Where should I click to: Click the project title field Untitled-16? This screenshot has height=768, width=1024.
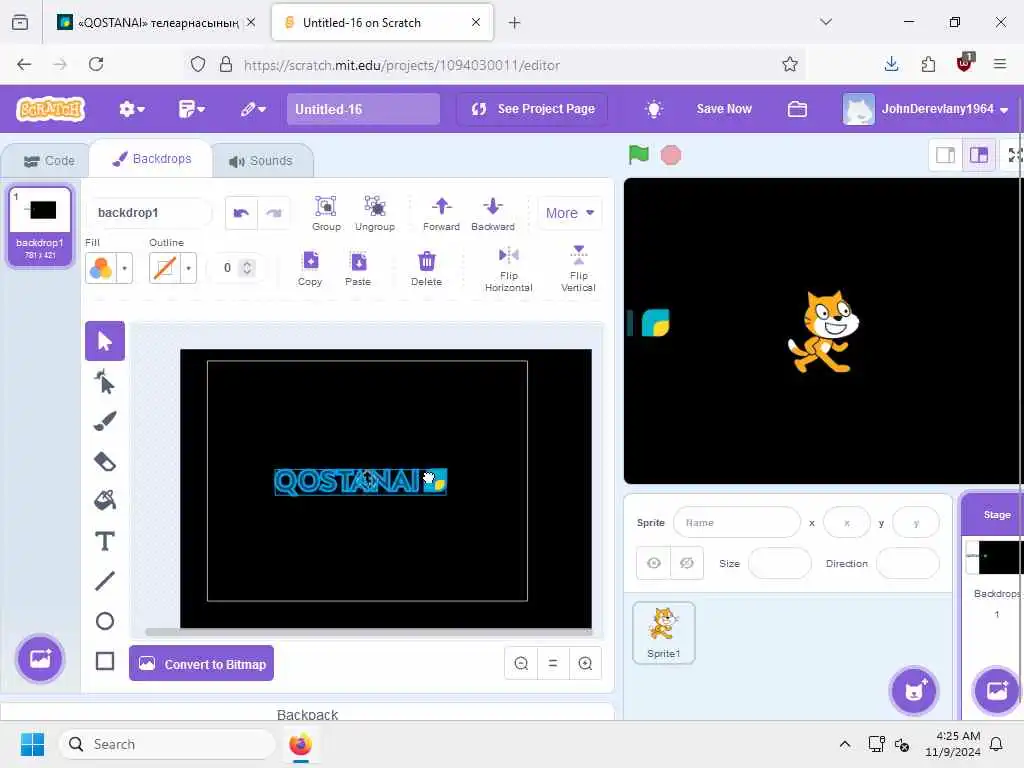tap(363, 109)
